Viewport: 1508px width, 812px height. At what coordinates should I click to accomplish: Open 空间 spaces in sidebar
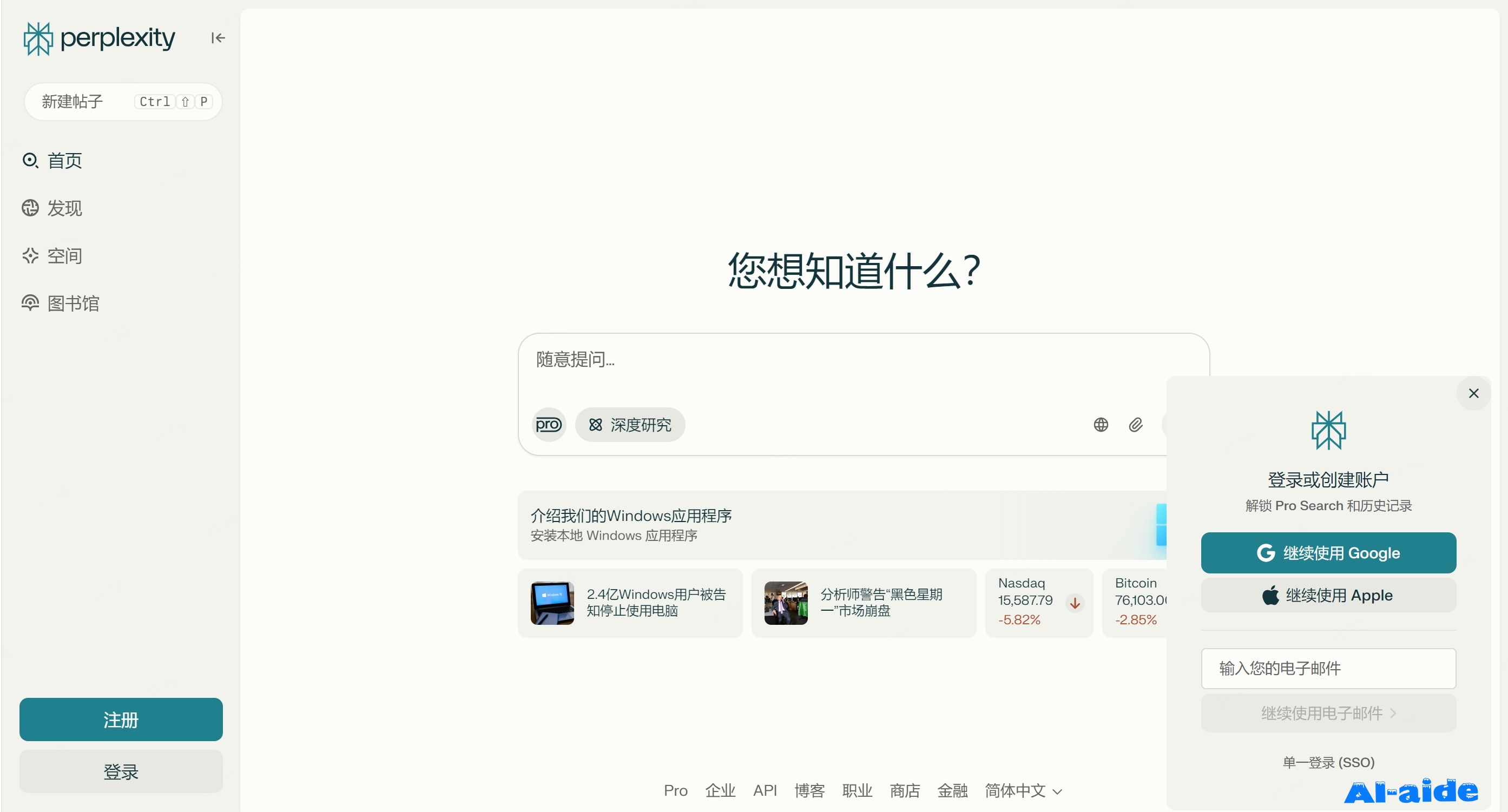coord(52,256)
